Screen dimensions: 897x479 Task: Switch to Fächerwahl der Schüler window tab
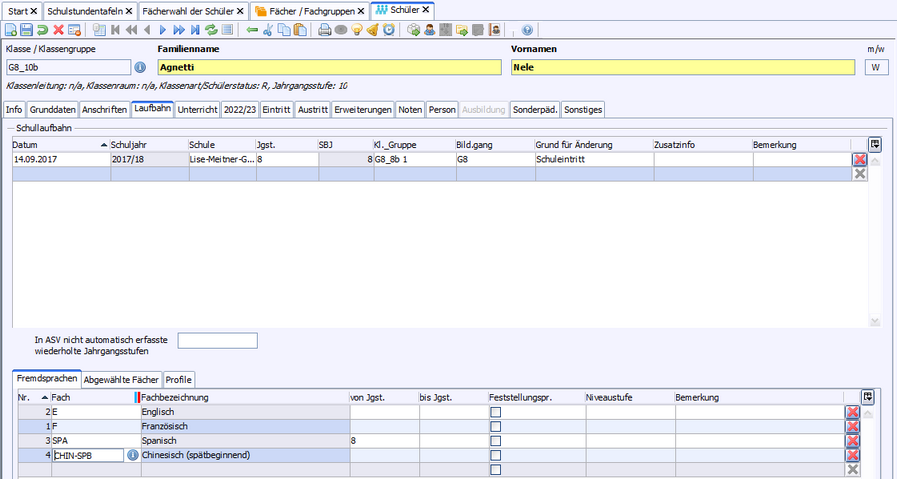[187, 9]
